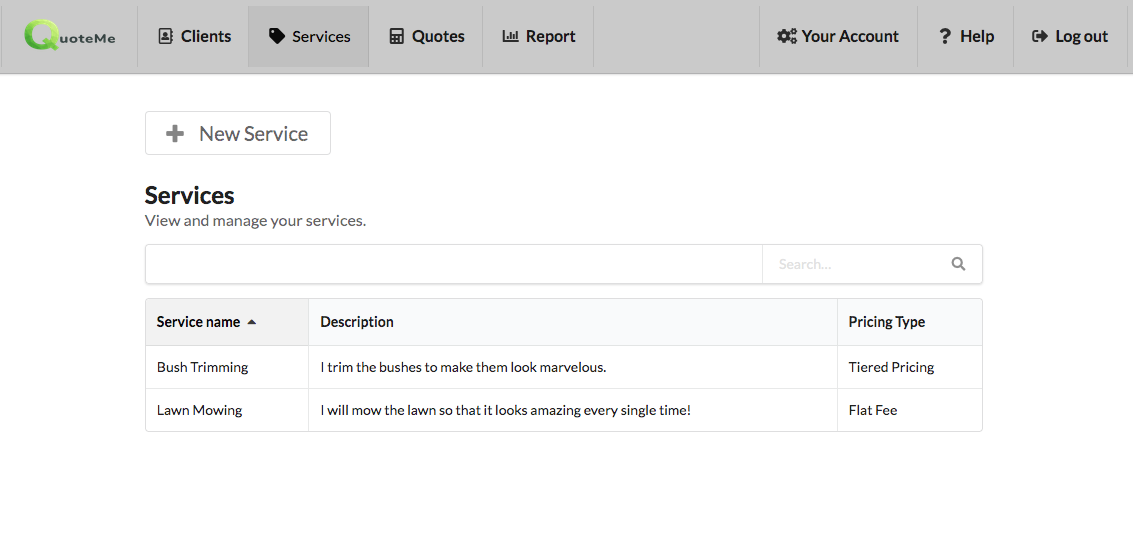Open the Help menu label

(977, 36)
